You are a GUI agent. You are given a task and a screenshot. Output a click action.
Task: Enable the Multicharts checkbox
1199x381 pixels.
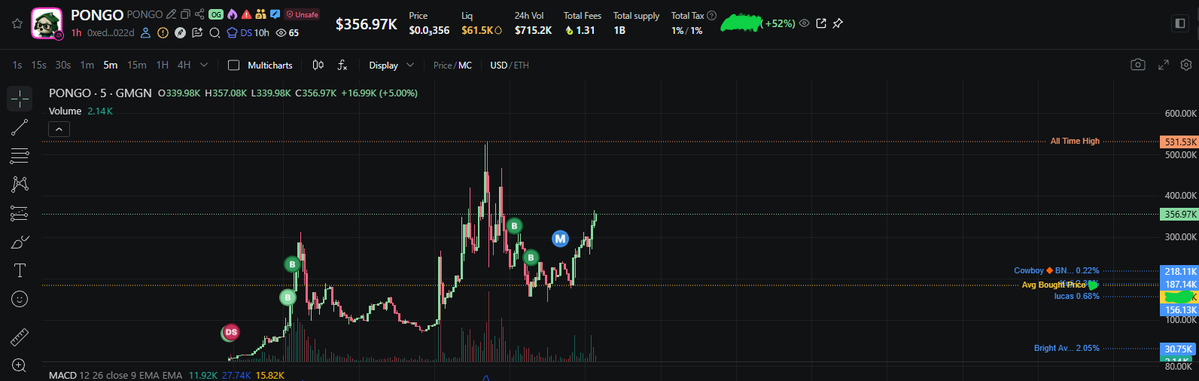pos(234,65)
